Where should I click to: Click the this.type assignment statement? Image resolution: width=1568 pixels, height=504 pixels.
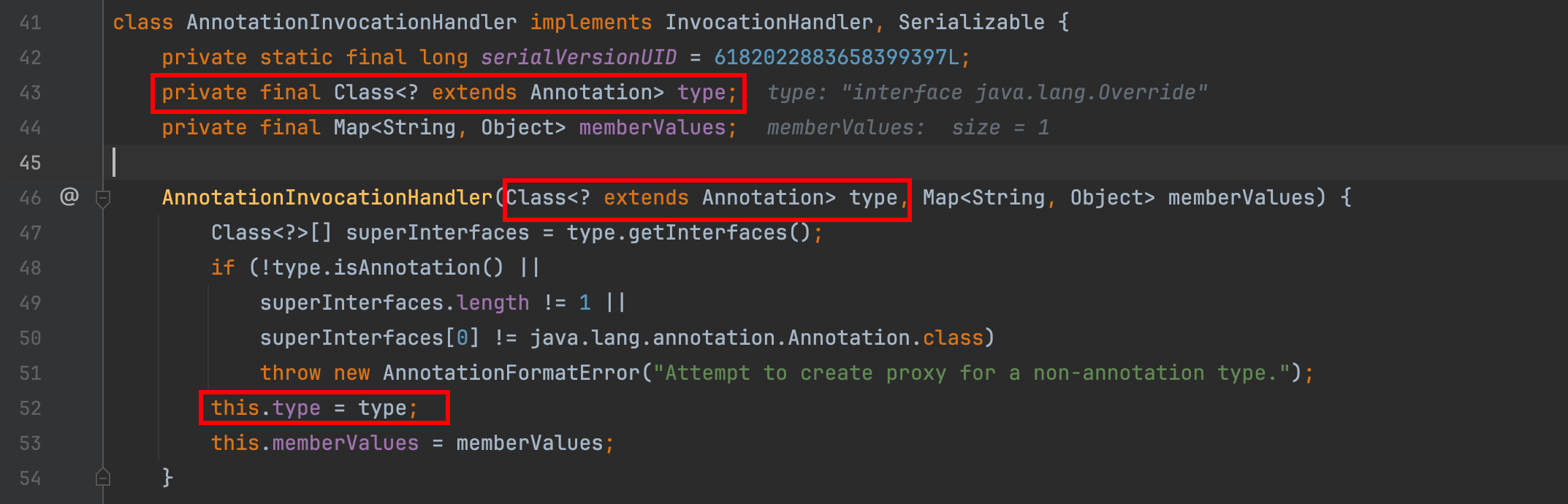point(314,408)
